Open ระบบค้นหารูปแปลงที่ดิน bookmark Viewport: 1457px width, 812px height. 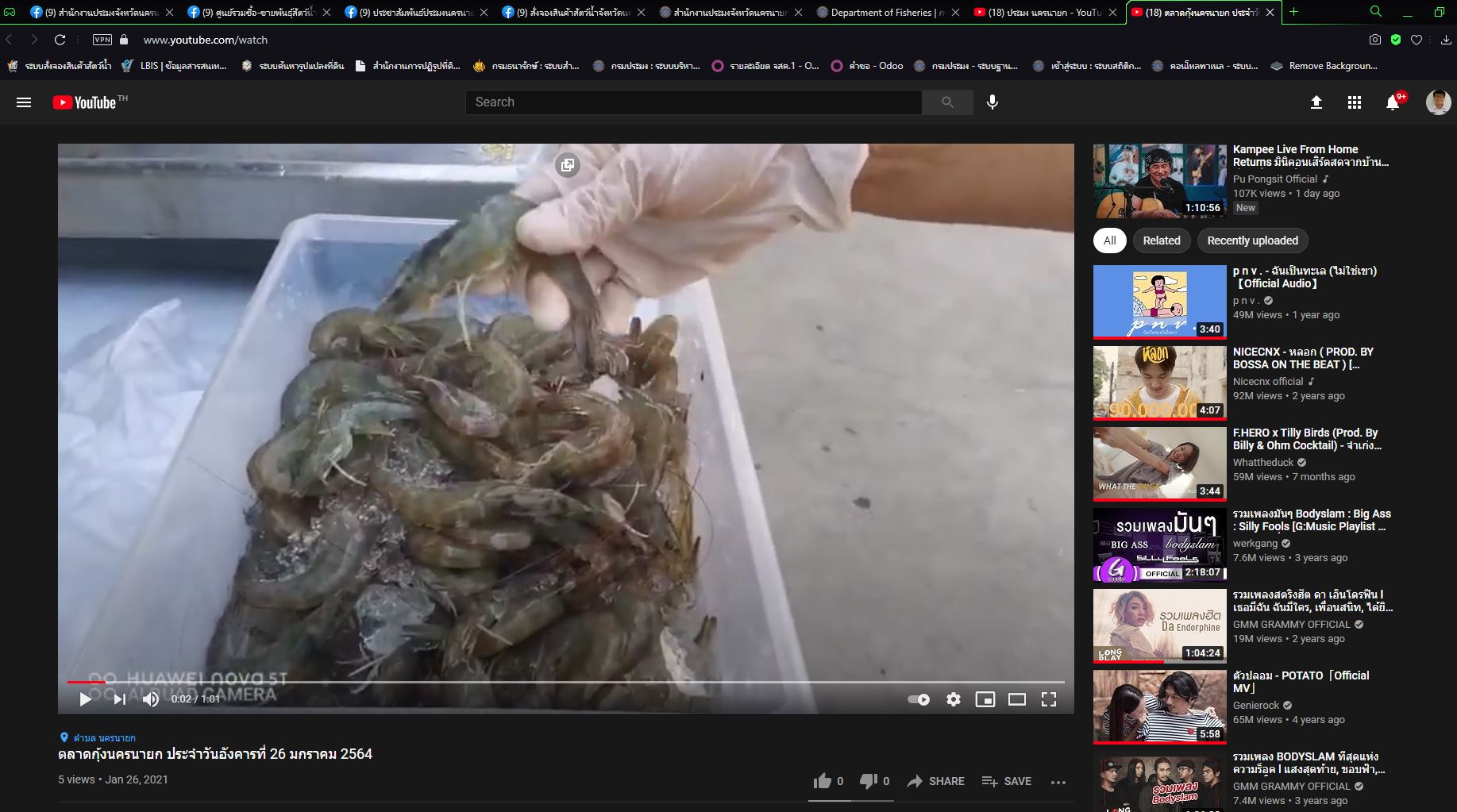pyautogui.click(x=292, y=66)
